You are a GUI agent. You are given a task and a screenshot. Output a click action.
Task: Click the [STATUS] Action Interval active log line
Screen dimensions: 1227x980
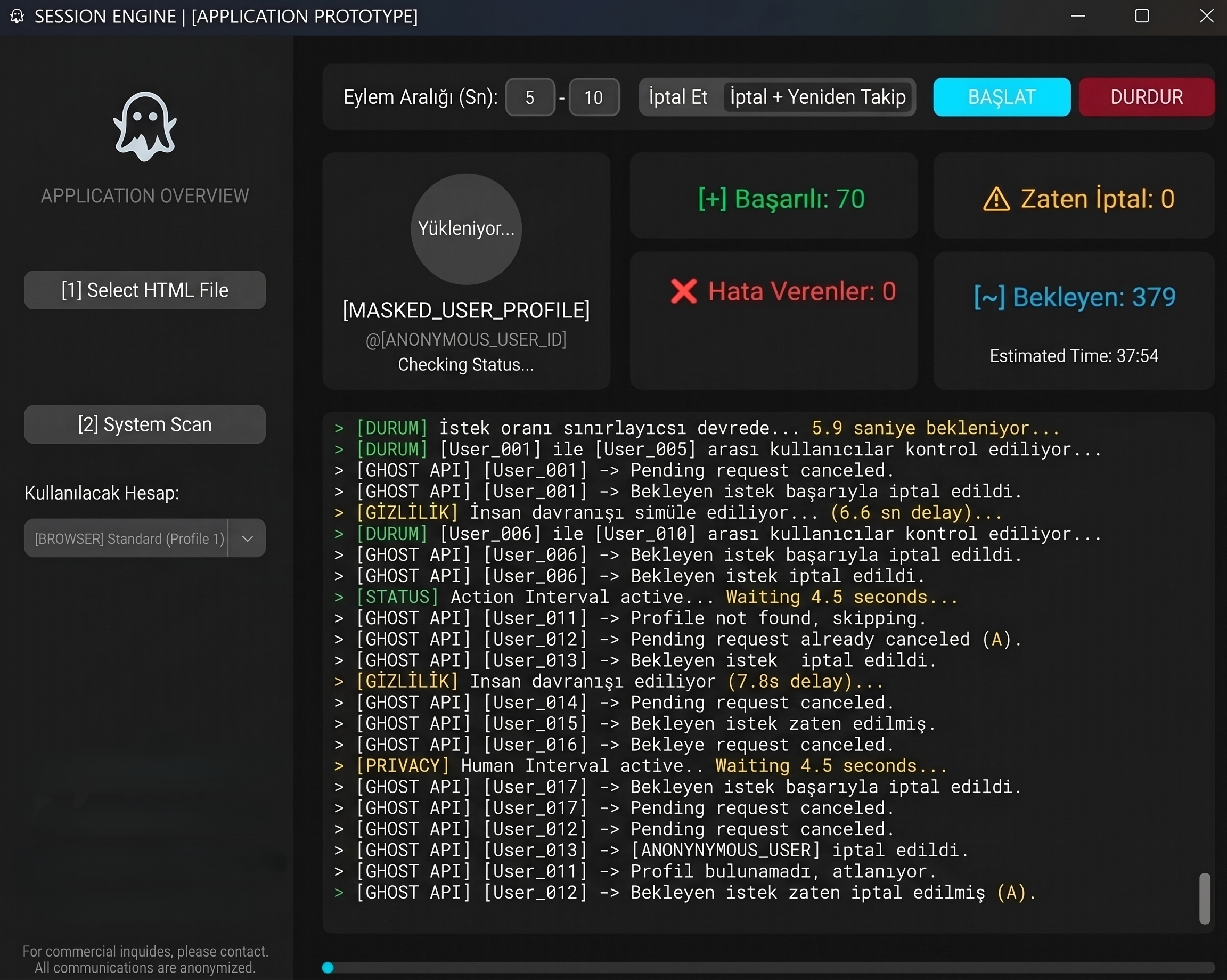pyautogui.click(x=647, y=597)
